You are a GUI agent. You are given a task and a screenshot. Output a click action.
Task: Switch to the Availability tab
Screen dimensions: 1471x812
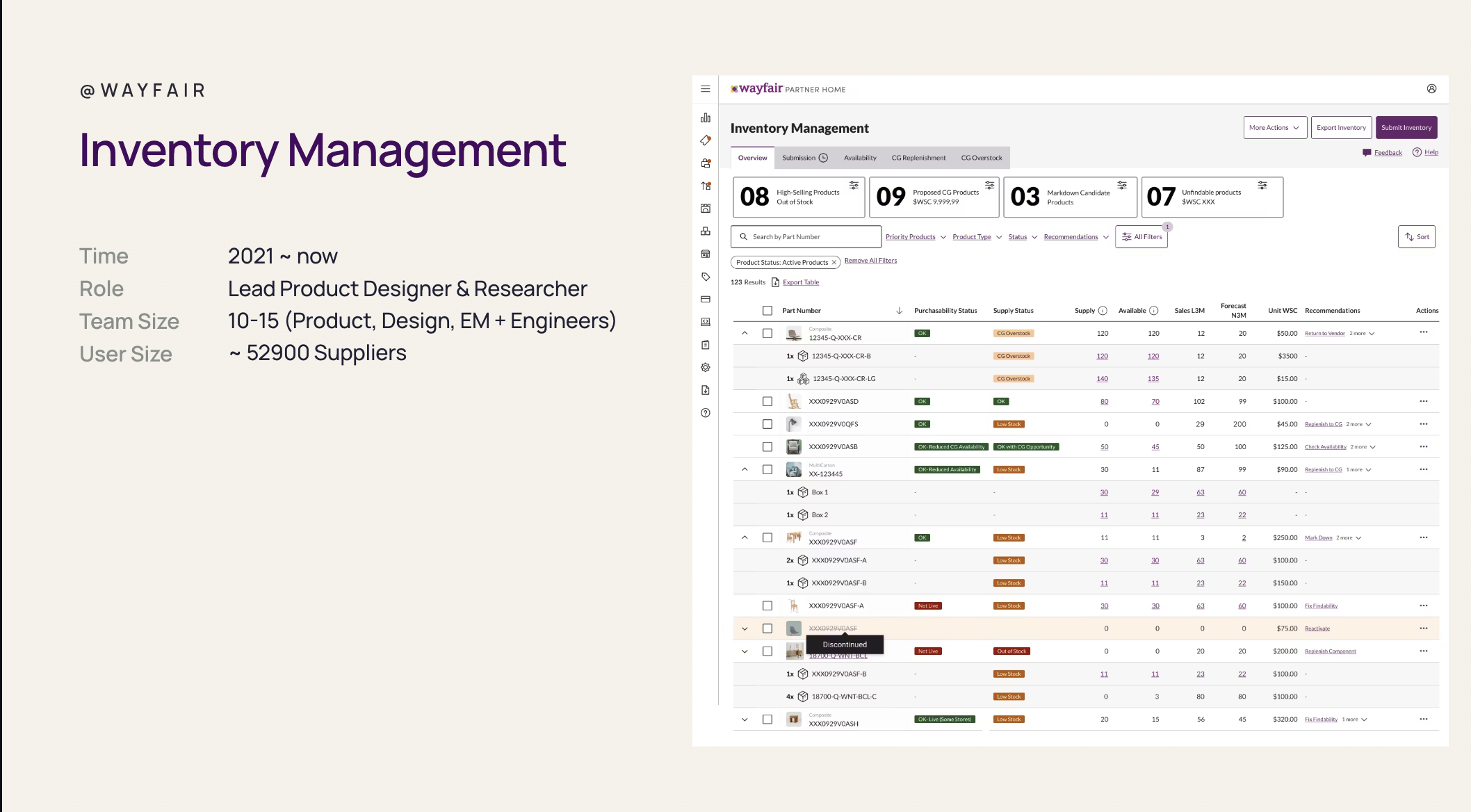[x=860, y=158]
